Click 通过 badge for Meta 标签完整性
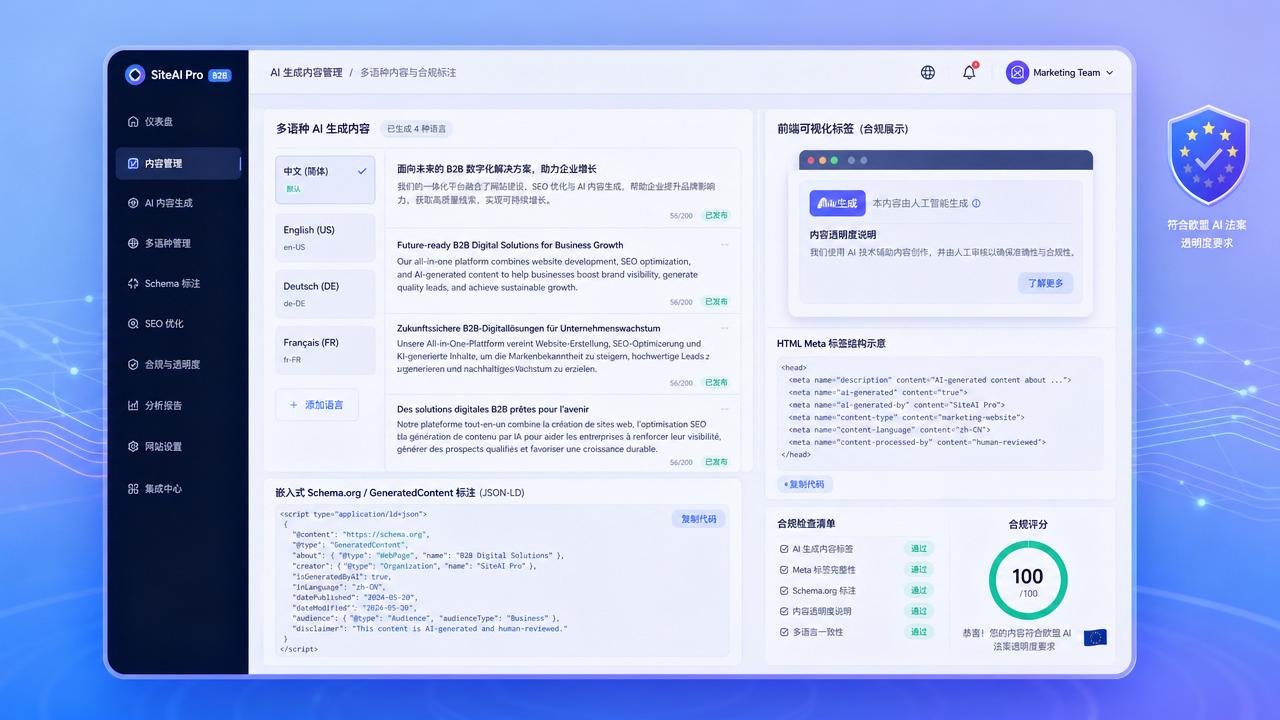 (918, 570)
